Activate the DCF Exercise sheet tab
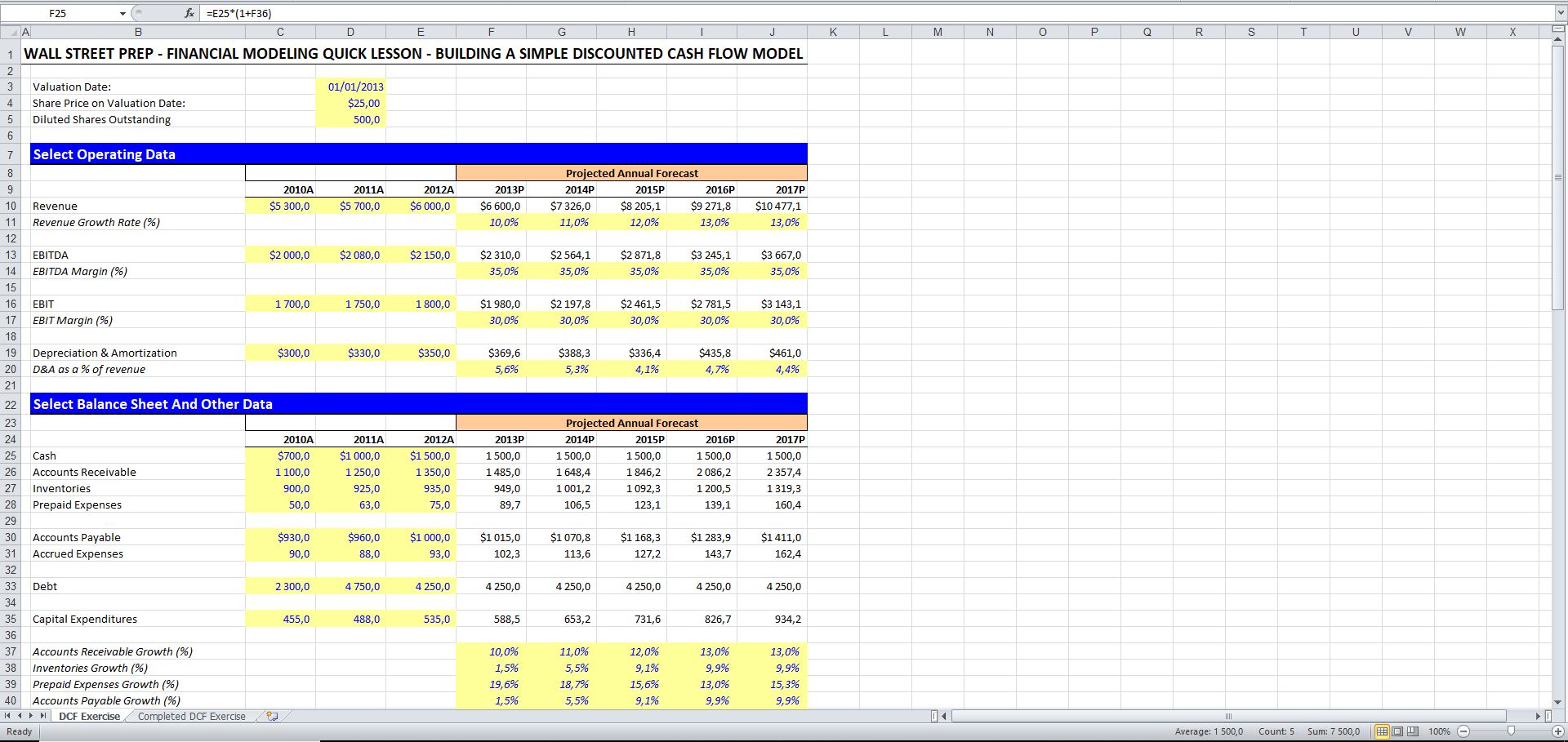 tap(88, 716)
